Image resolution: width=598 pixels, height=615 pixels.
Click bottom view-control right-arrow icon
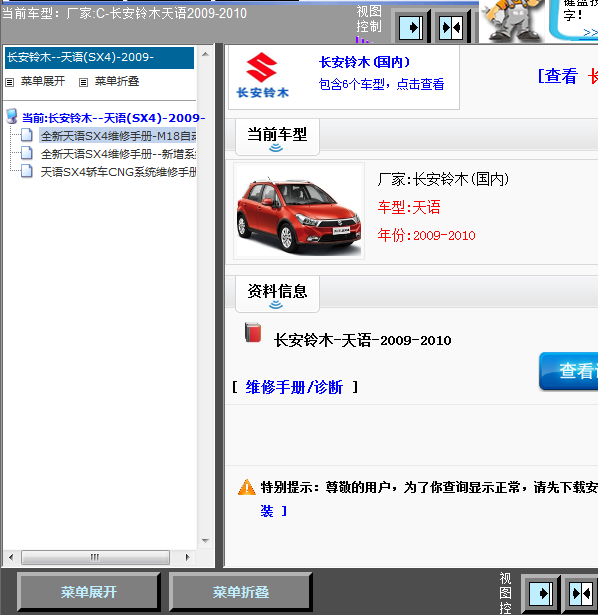(541, 593)
